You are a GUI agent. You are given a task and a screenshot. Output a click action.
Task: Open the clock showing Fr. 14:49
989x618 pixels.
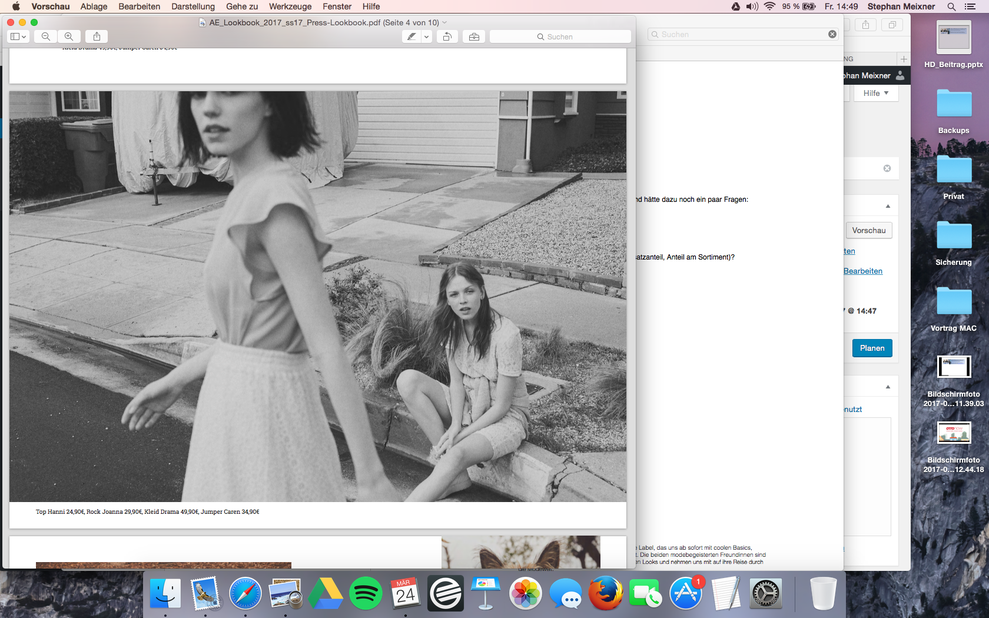(841, 6)
